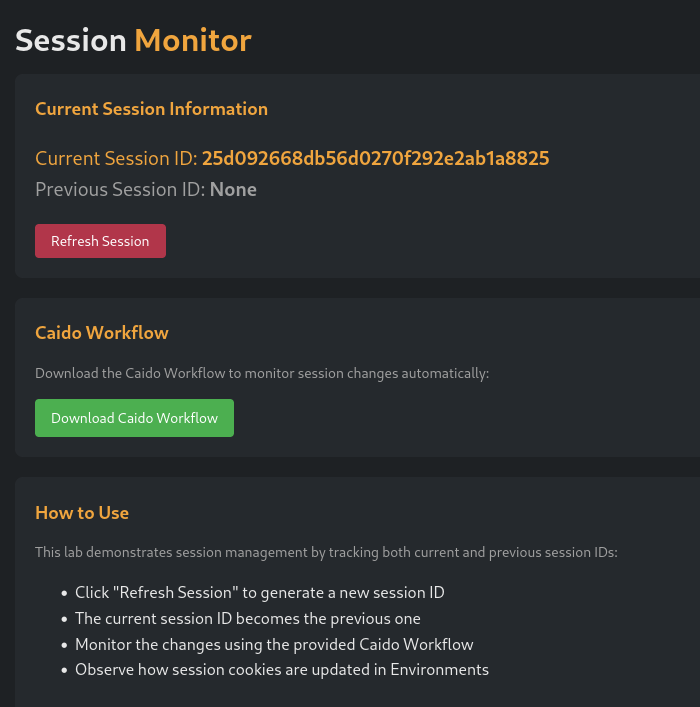The width and height of the screenshot is (700, 707).
Task: Click the word "Environments" in the last bullet
Action: pyautogui.click(x=440, y=670)
